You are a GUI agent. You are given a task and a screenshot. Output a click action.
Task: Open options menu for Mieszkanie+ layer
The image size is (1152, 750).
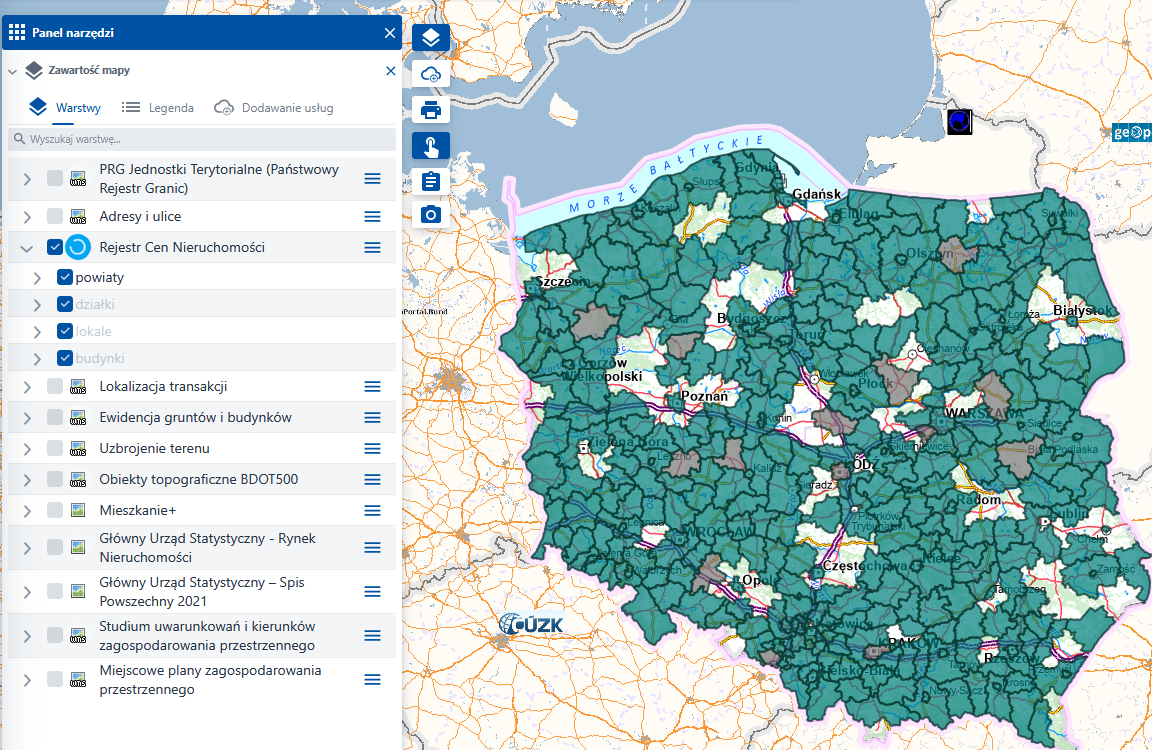point(373,511)
